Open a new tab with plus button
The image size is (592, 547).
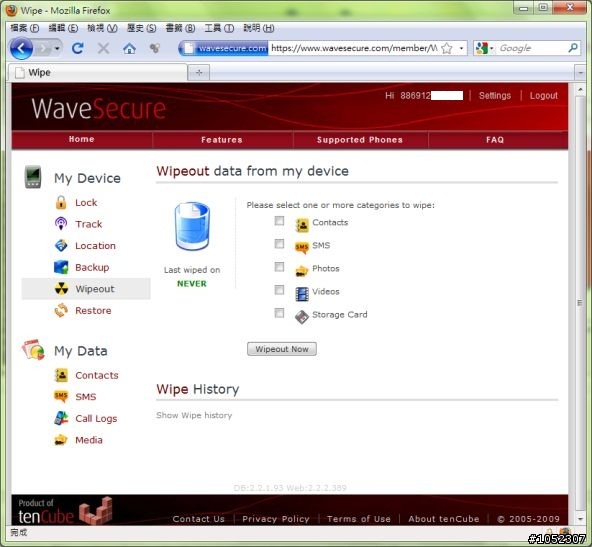(199, 72)
